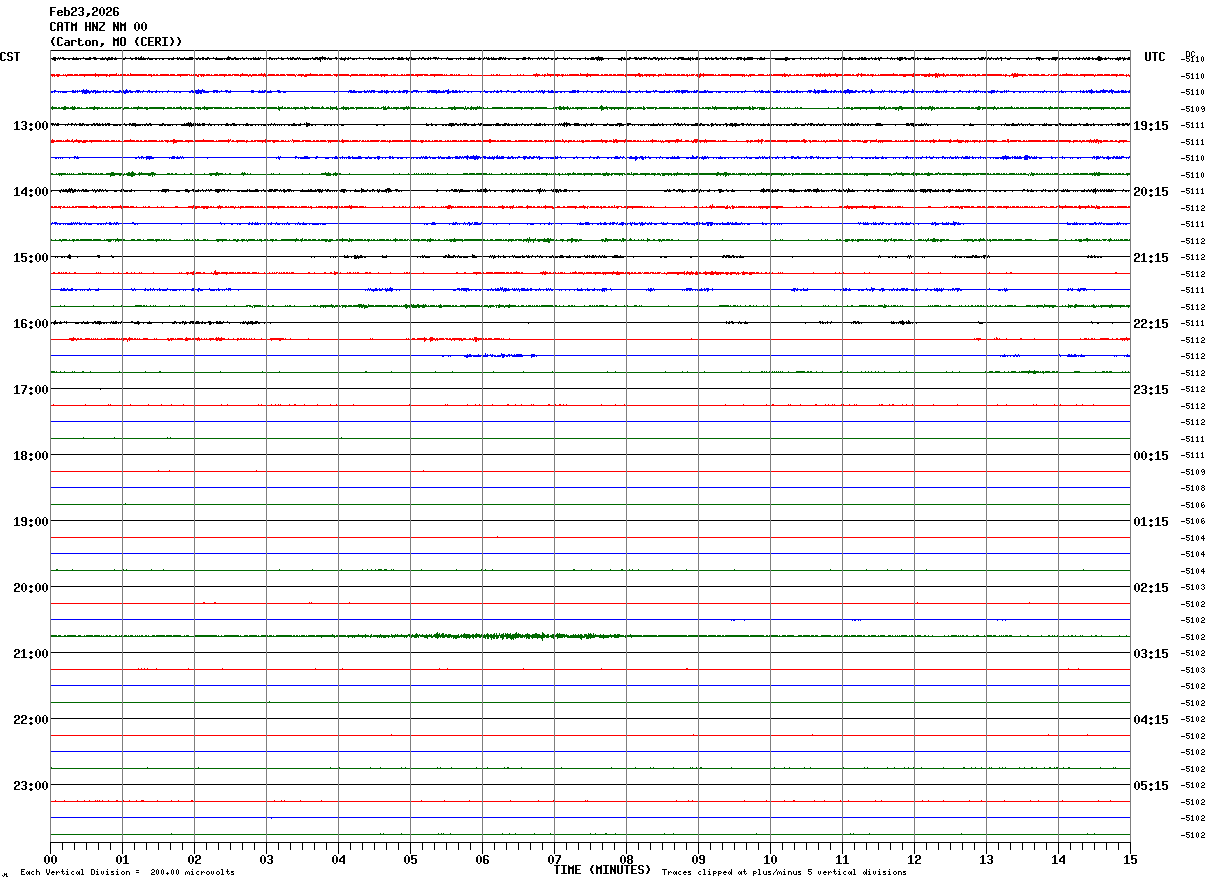Click minute 13 on the time axis
The image size is (1210, 886).
coord(986,859)
